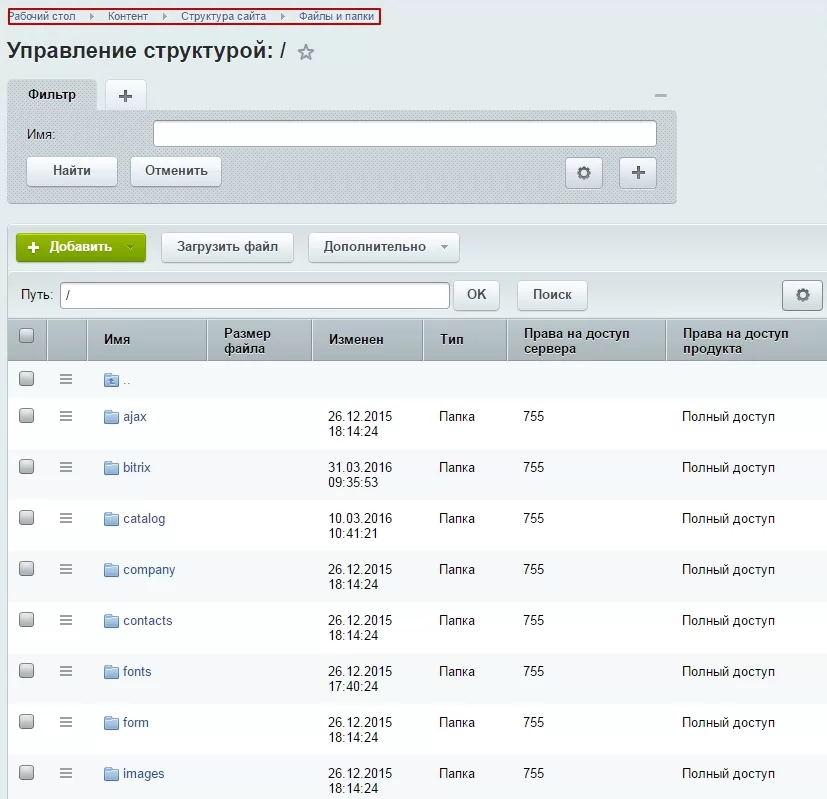Add a filter field with plus button
This screenshot has width=827, height=799.
[638, 172]
